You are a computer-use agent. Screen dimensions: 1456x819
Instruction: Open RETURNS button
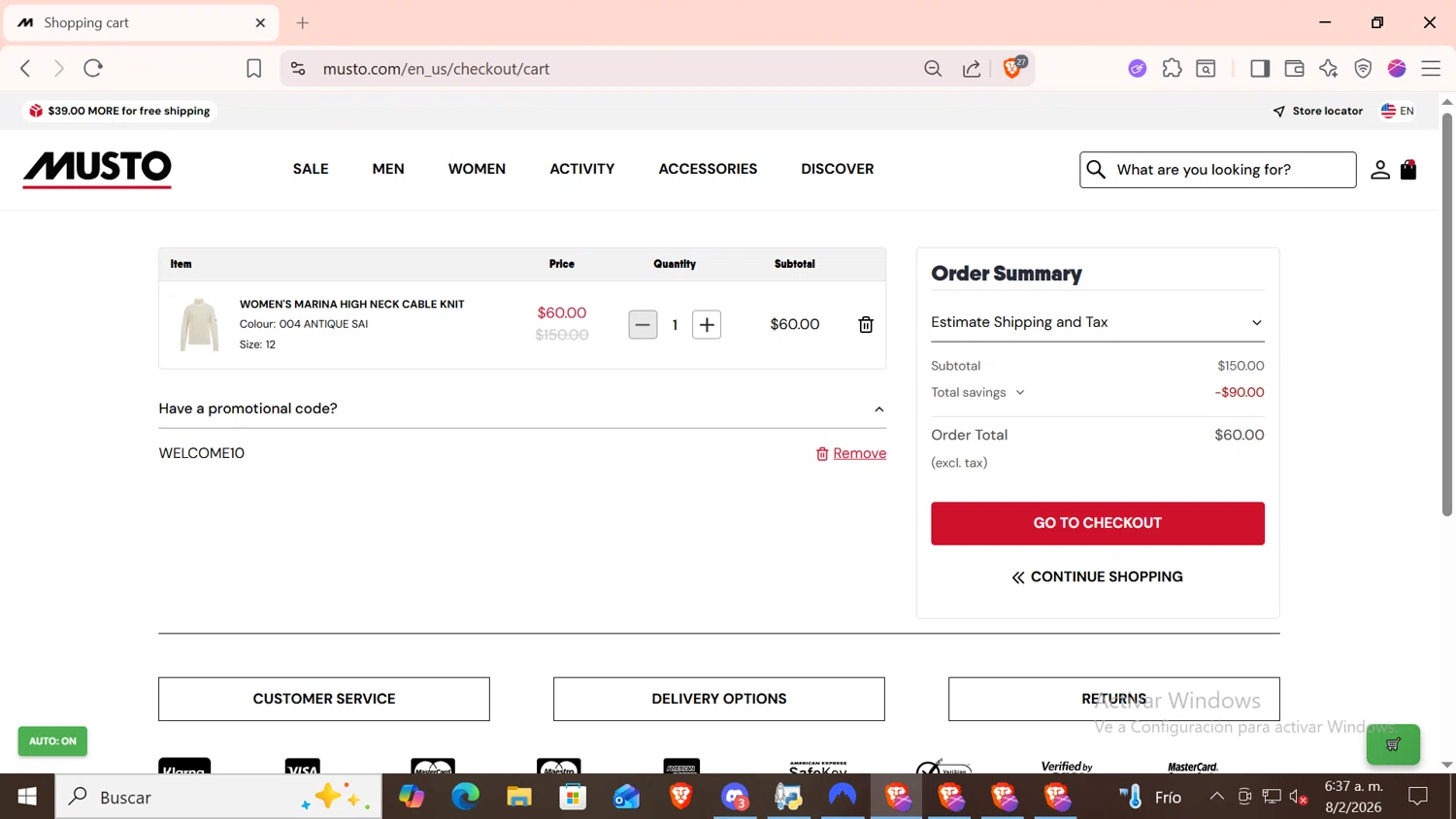(x=1113, y=699)
